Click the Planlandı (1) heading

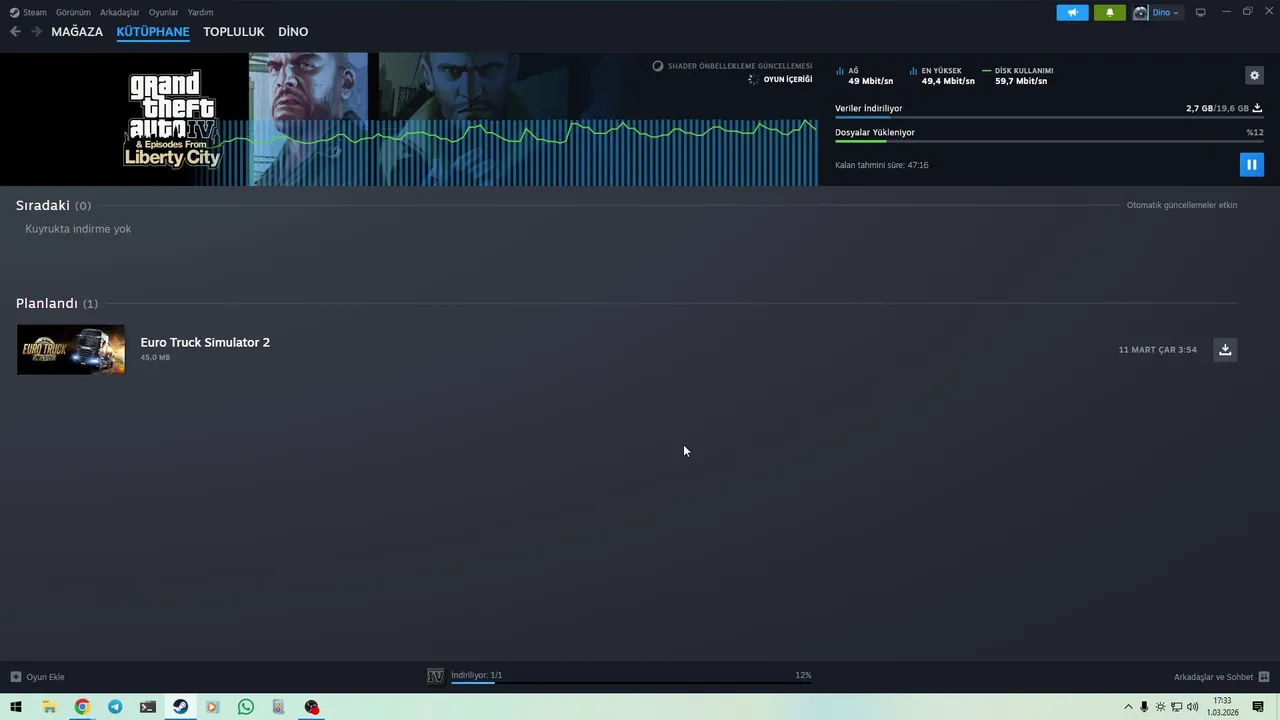click(57, 303)
